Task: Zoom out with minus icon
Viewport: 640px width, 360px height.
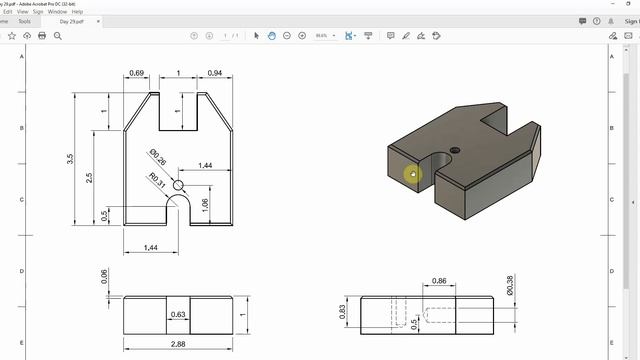Action: 287,36
